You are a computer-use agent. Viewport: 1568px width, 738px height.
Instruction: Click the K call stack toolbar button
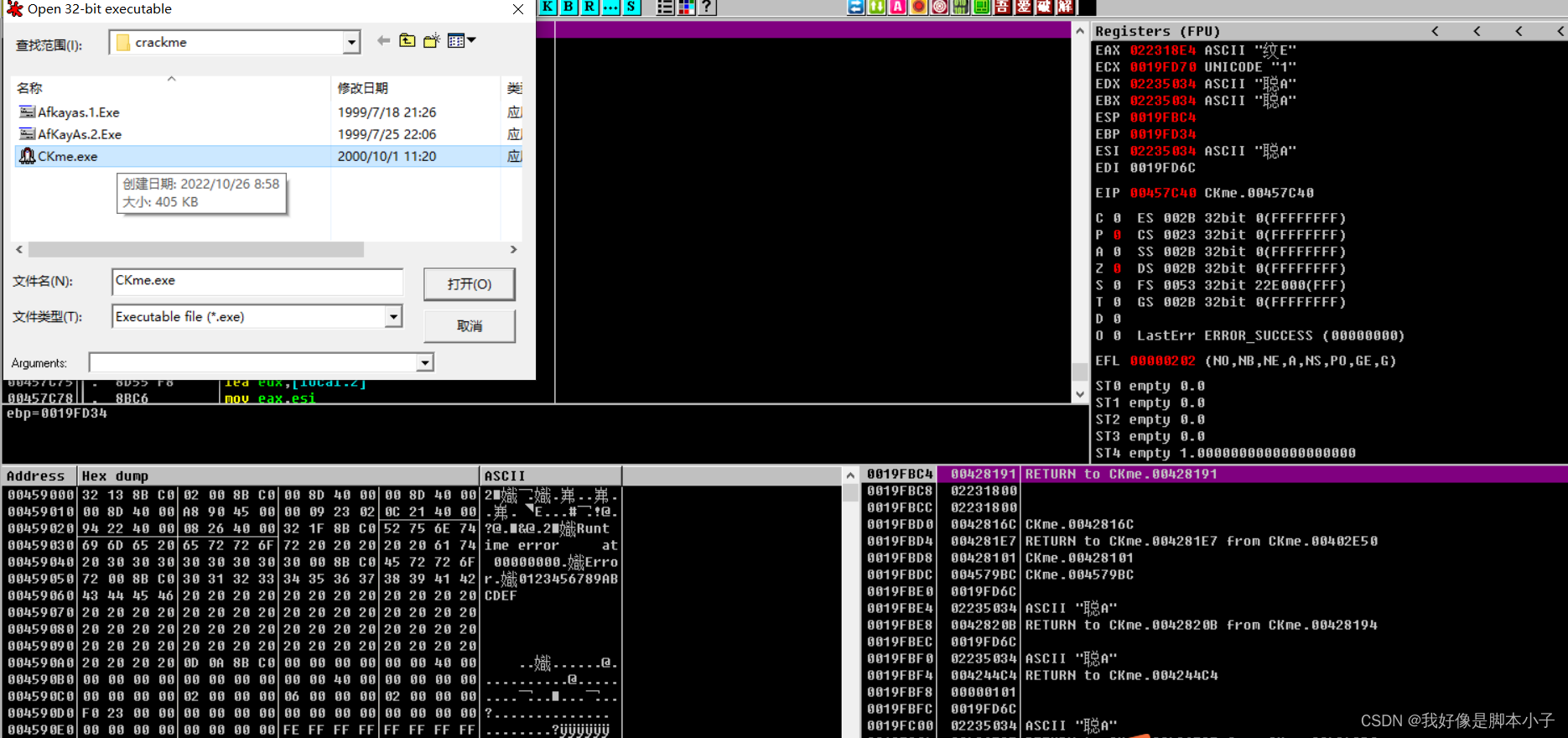(x=548, y=7)
